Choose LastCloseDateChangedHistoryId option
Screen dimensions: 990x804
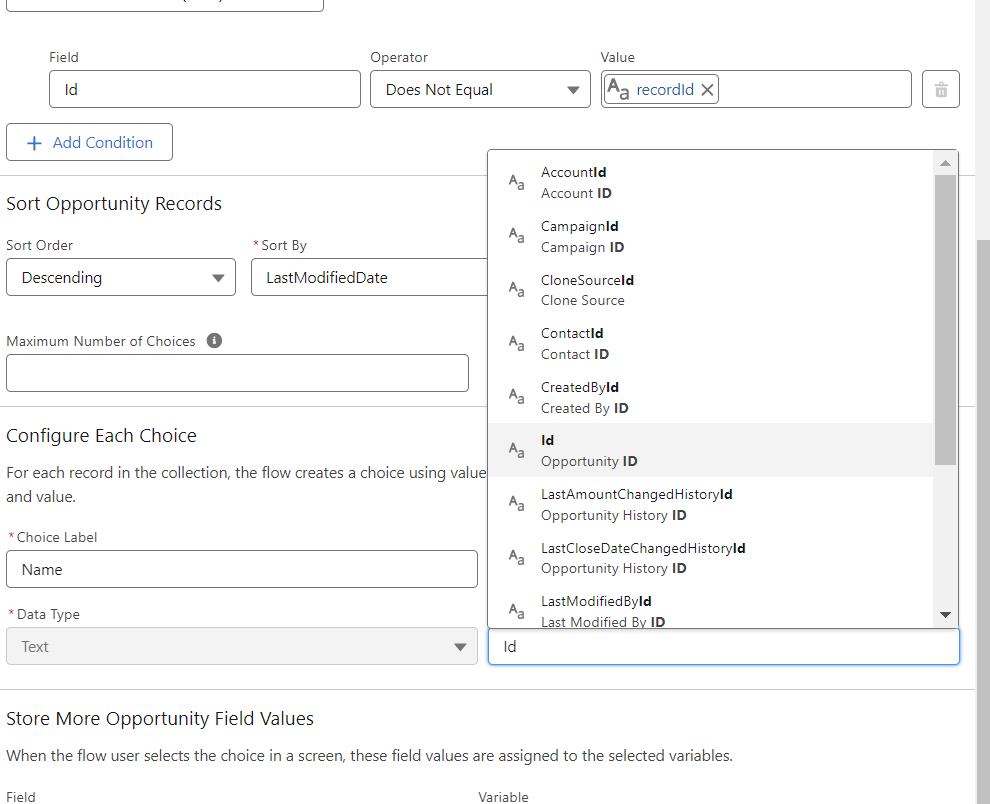point(711,558)
